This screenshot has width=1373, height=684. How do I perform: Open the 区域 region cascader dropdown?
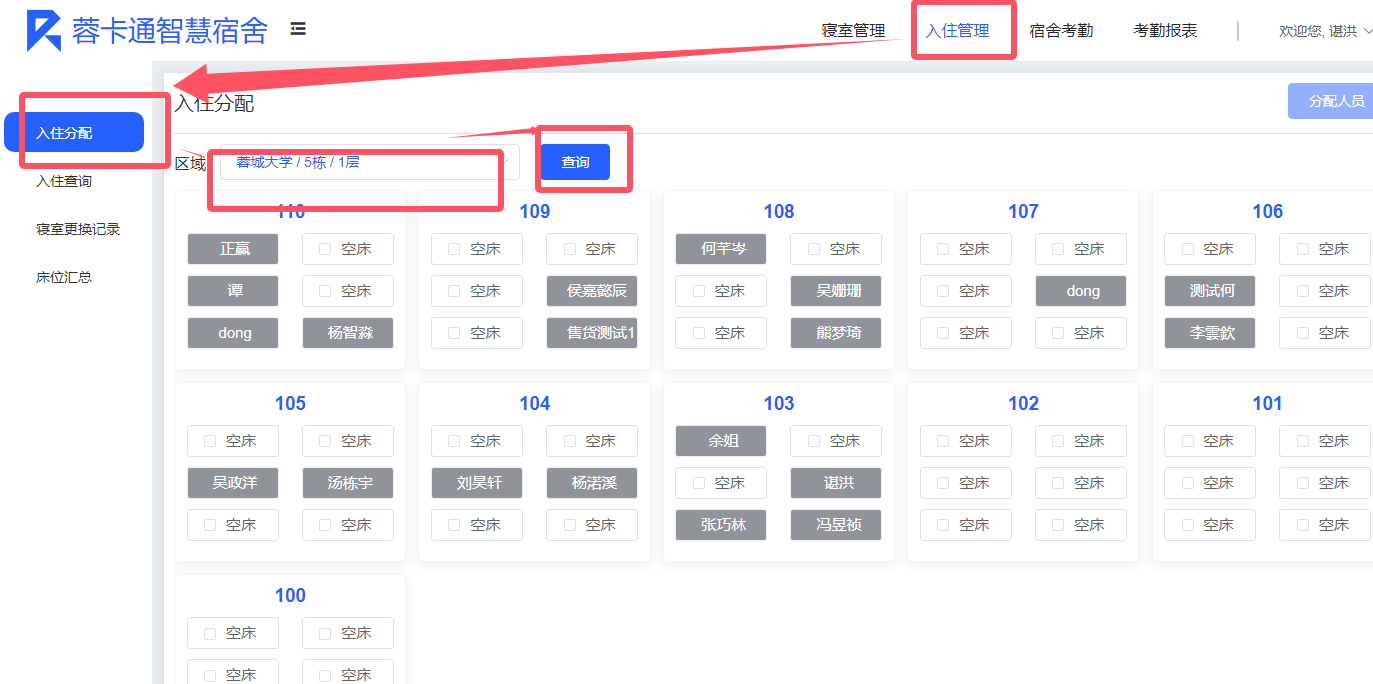pos(369,162)
